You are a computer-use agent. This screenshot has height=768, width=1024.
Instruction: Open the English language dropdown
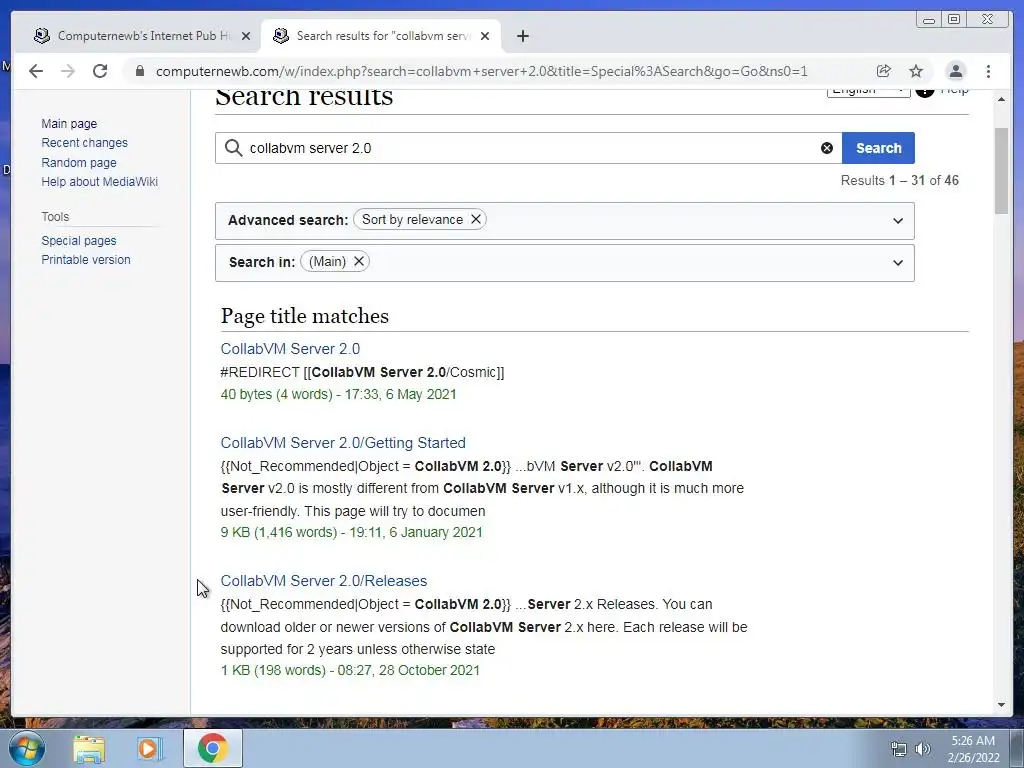click(868, 93)
